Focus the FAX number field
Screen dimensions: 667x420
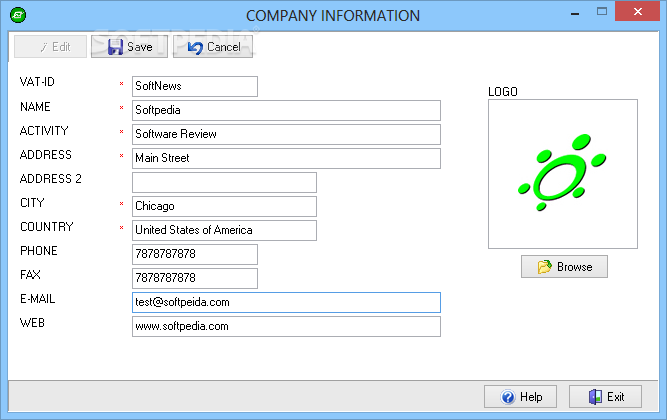tap(195, 278)
